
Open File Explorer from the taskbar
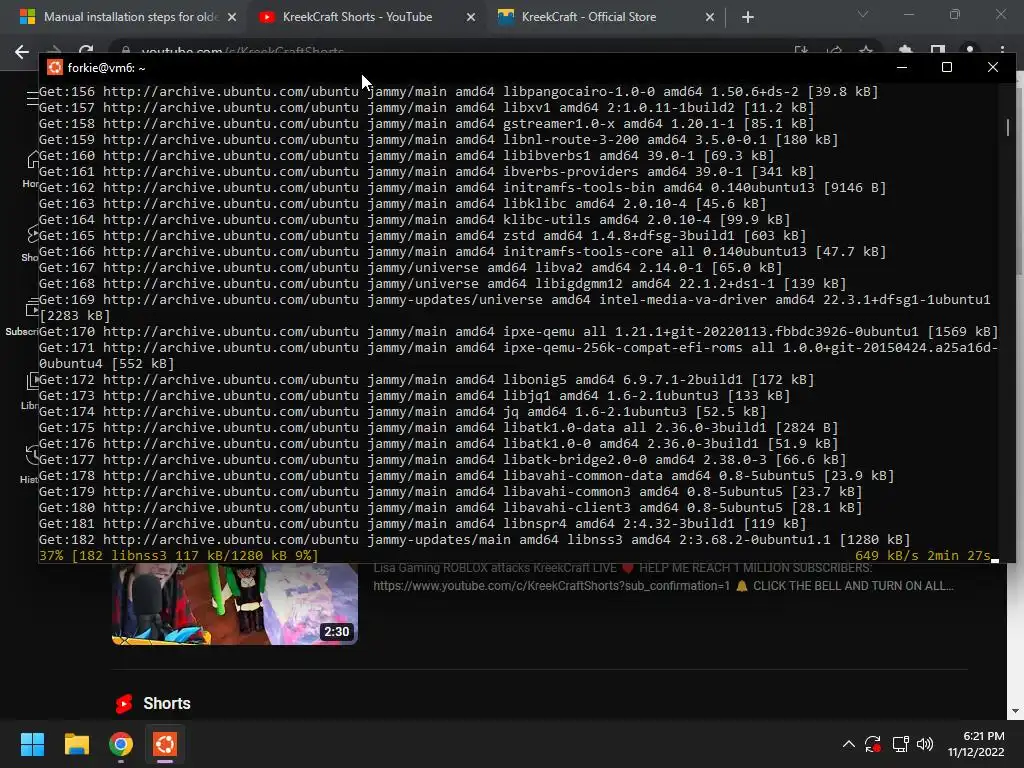[76, 744]
